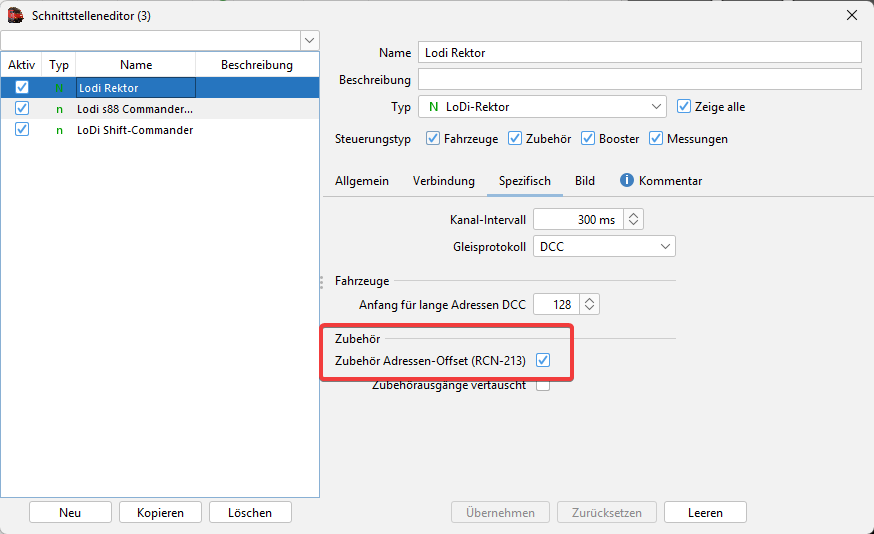This screenshot has width=874, height=534.
Task: Click the 128 long address value field
Action: [556, 304]
